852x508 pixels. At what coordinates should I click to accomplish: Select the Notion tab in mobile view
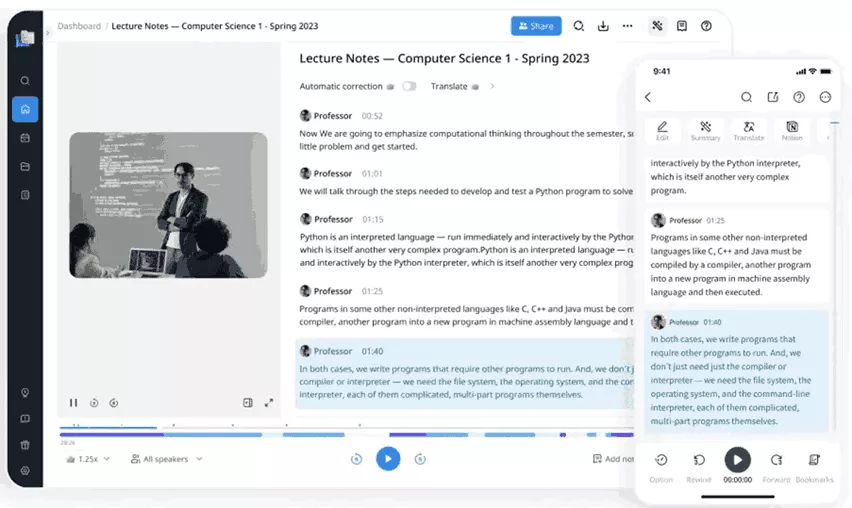point(792,130)
